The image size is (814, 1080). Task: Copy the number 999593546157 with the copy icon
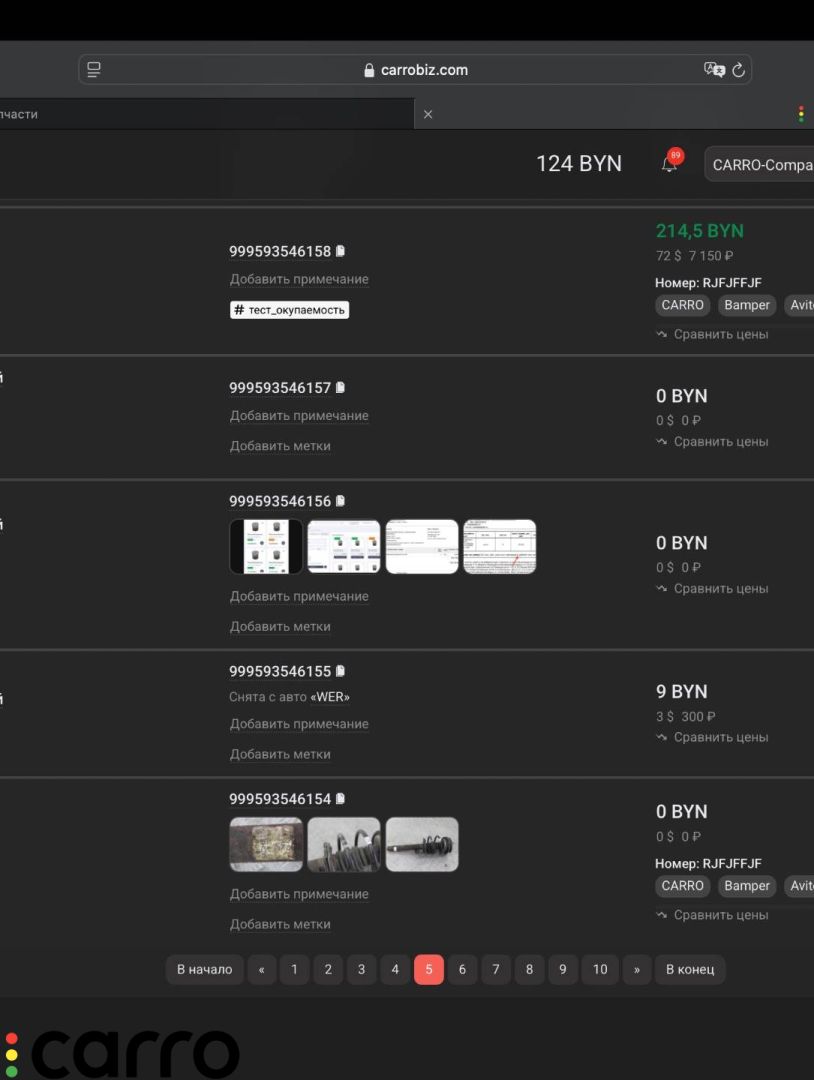[x=340, y=388]
